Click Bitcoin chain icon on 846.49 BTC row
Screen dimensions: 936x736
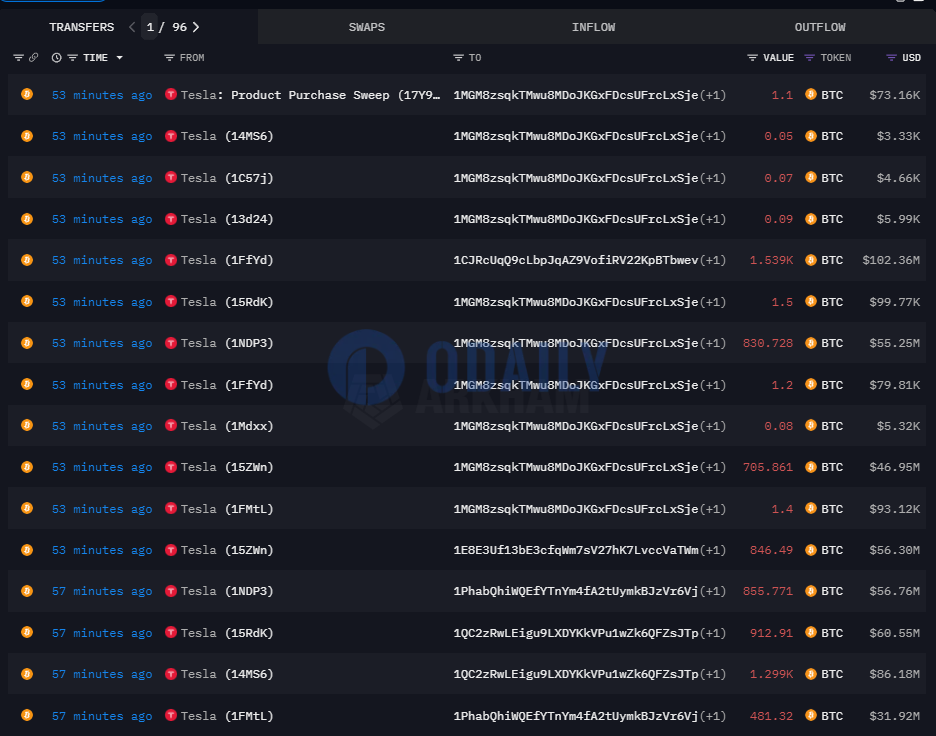pos(27,550)
